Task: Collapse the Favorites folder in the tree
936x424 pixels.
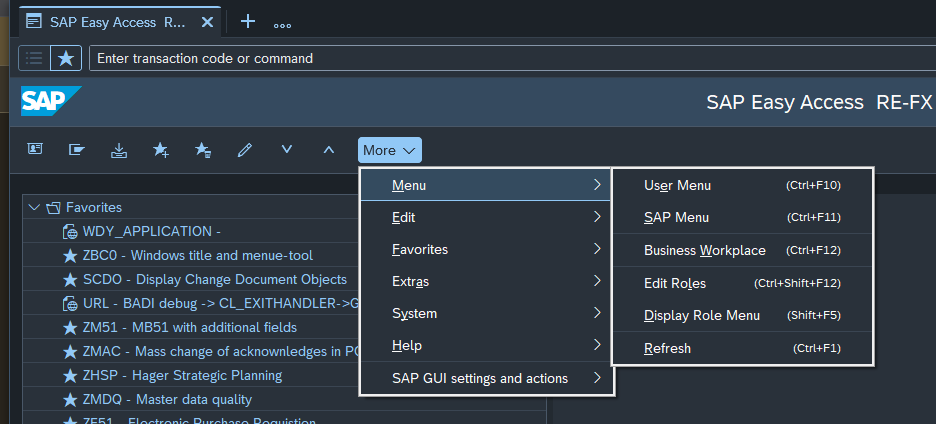Action: (x=34, y=207)
